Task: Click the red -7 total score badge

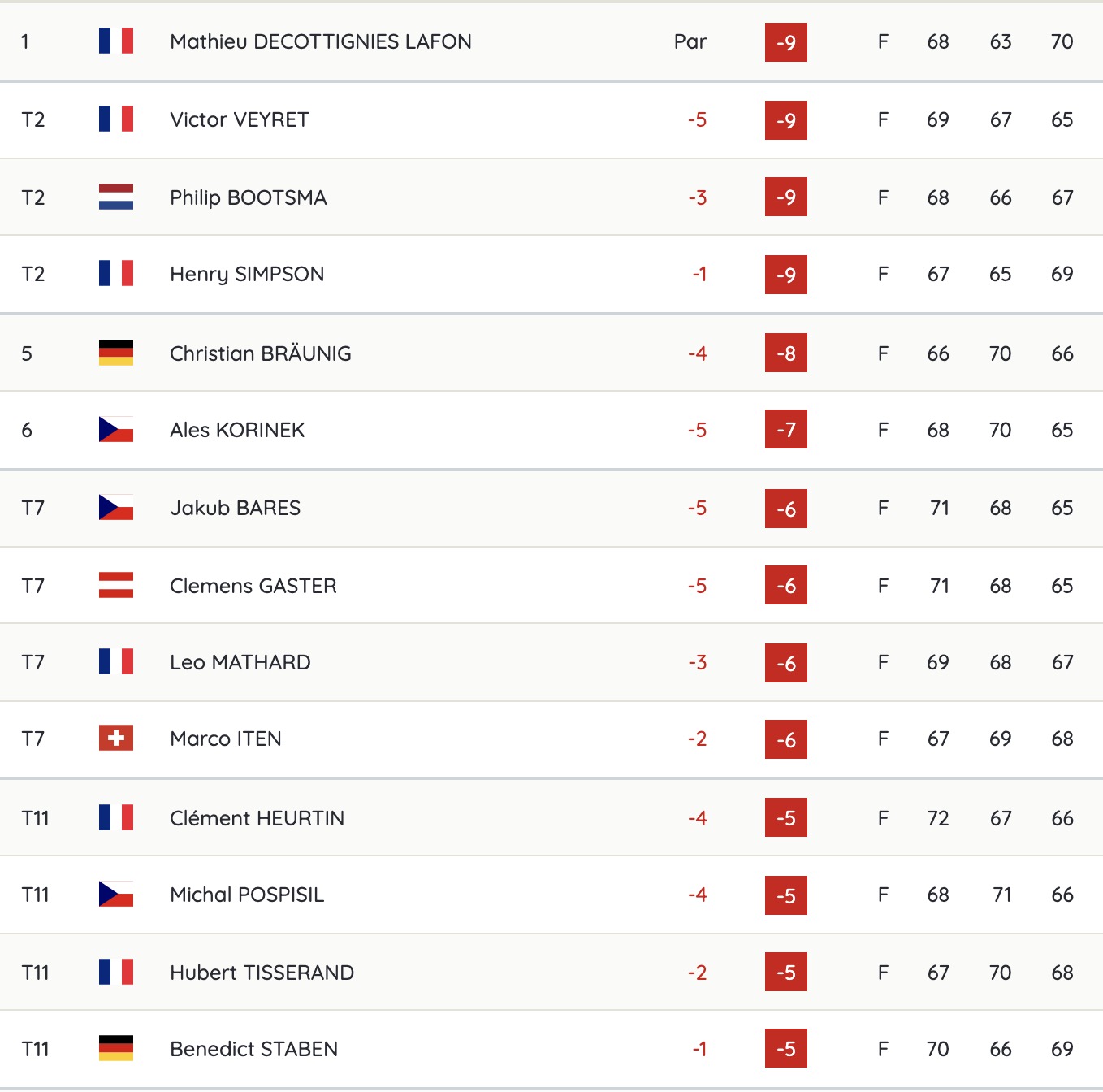Action: point(786,429)
